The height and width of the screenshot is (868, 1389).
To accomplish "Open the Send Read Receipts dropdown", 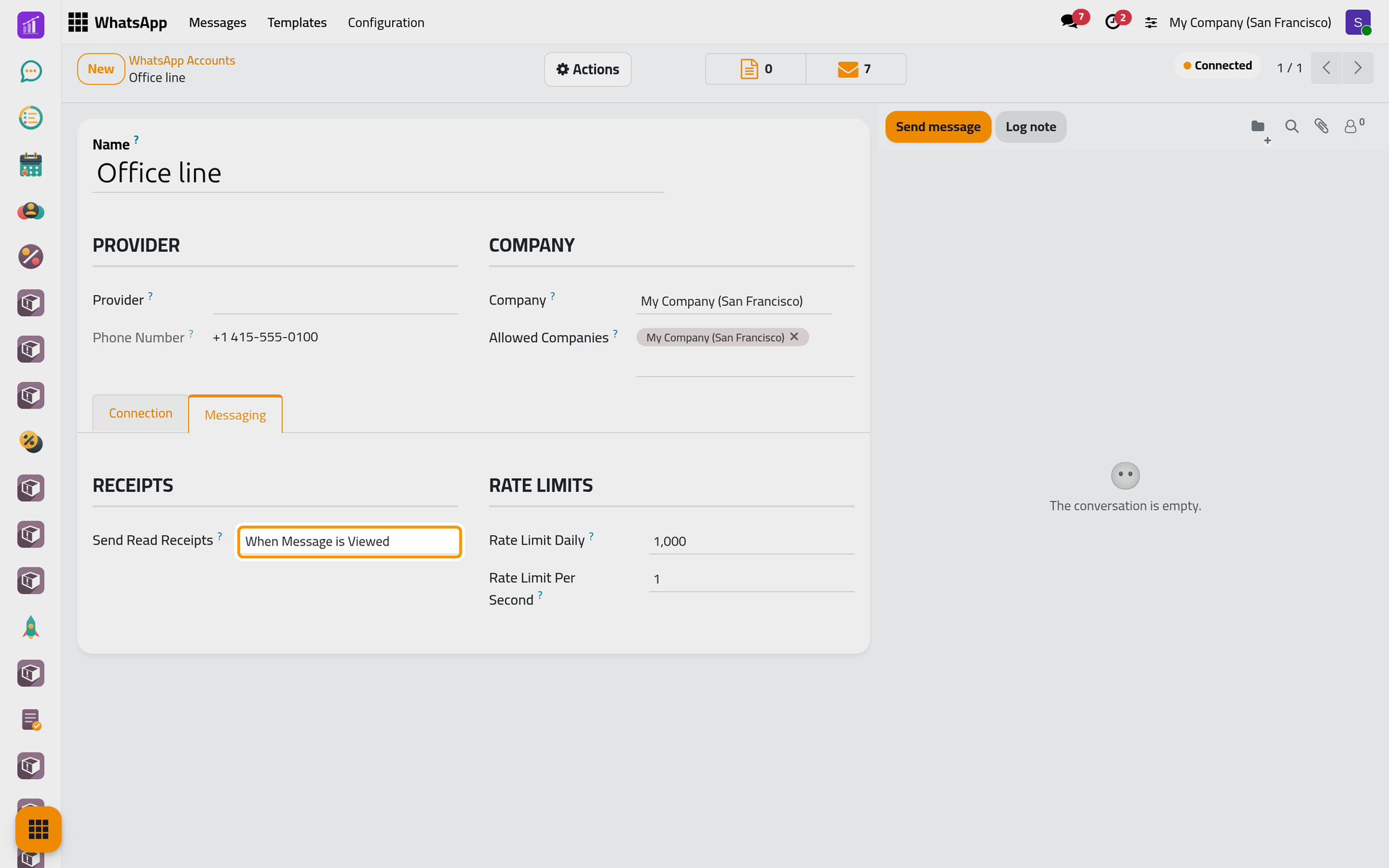I will (x=349, y=542).
